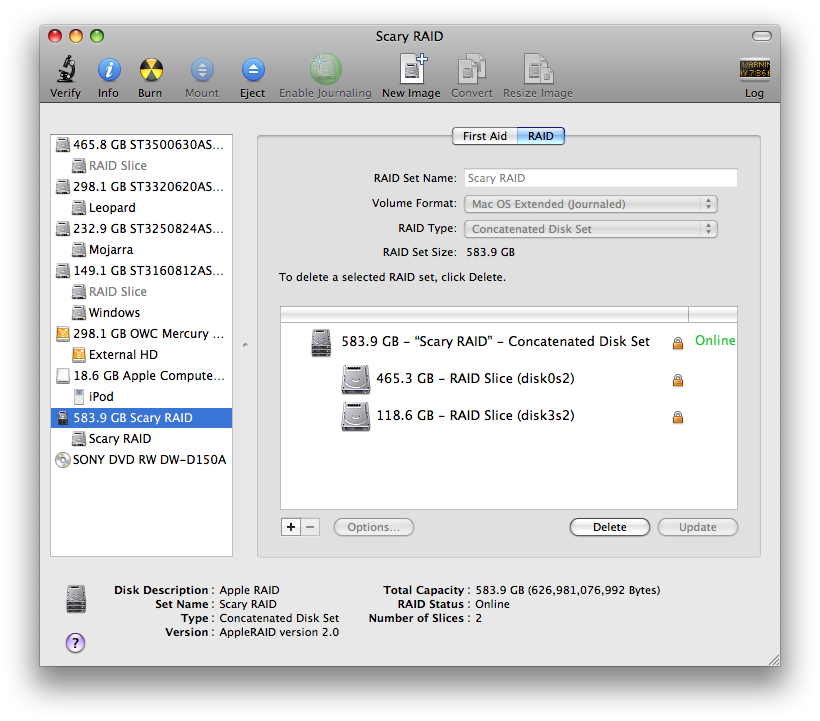Select the 18.6 GB Apple Computer disk

141,375
